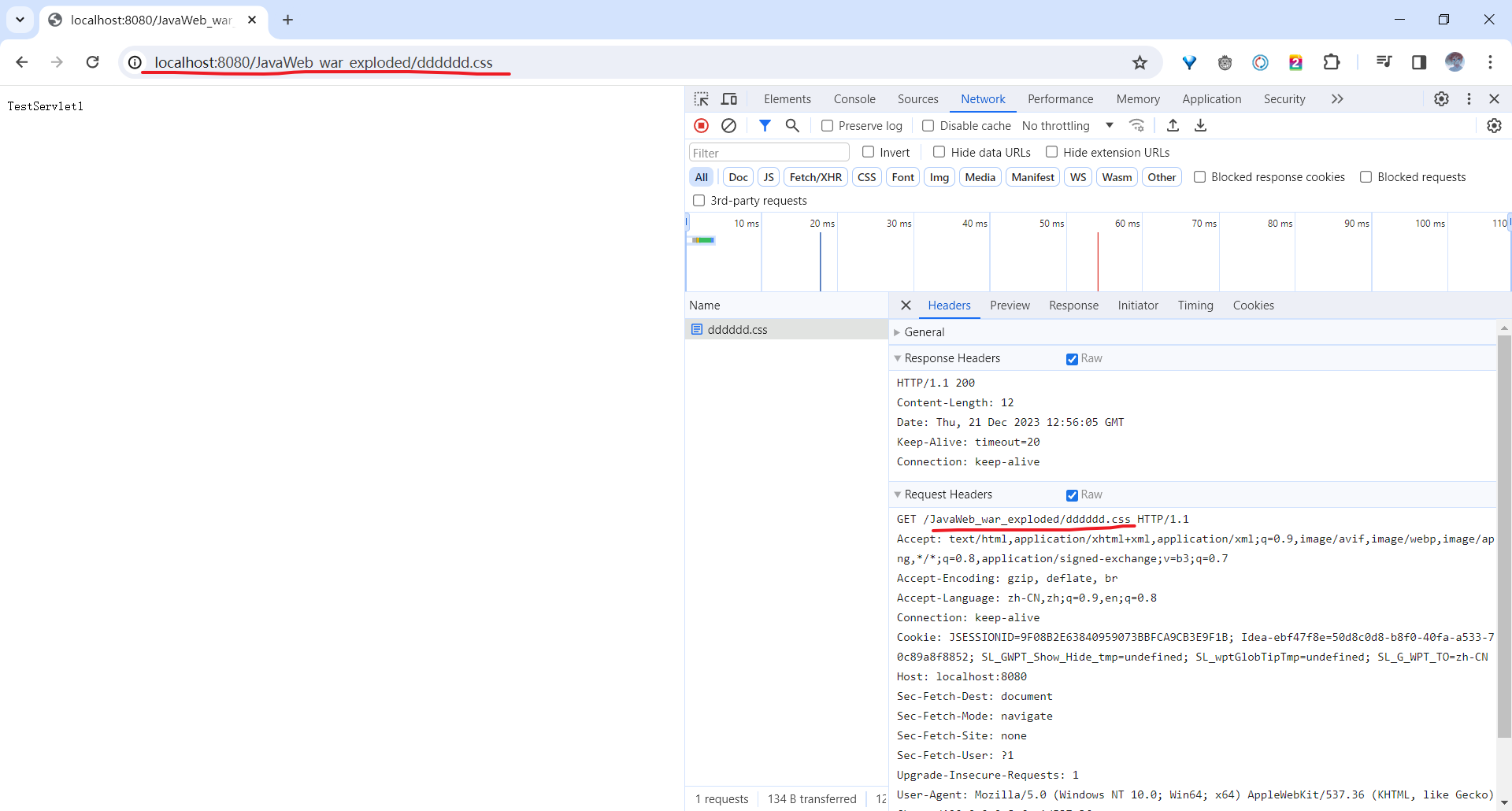The width and height of the screenshot is (1512, 811).
Task: Tick Blocked response cookies checkbox
Action: (1199, 177)
